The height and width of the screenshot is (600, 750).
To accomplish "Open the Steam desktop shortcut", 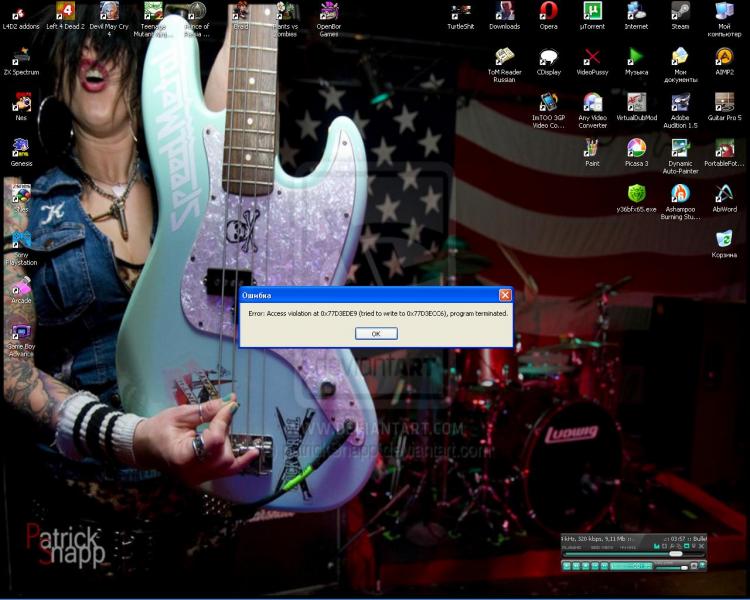I will pyautogui.click(x=680, y=11).
